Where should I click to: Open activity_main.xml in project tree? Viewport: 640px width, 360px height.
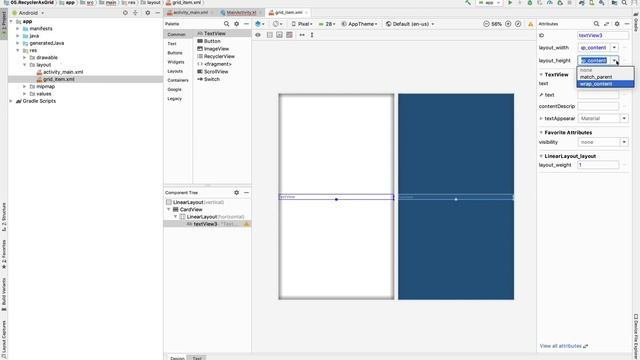[60, 72]
